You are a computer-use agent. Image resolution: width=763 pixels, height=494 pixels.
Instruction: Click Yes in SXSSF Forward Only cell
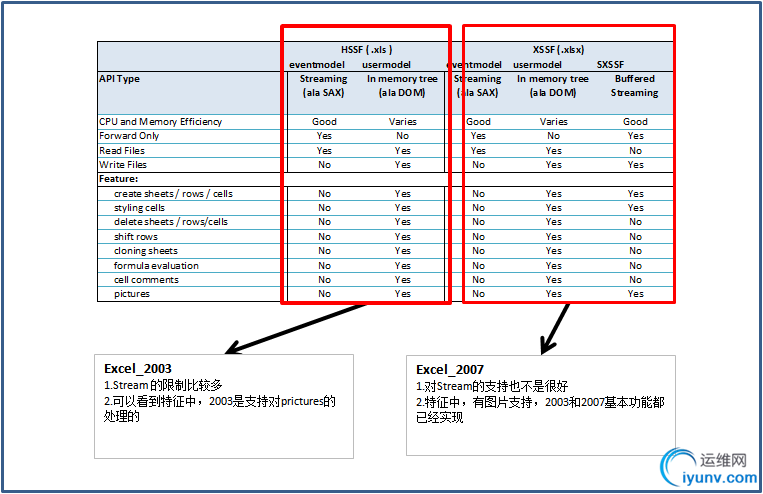[x=636, y=136]
